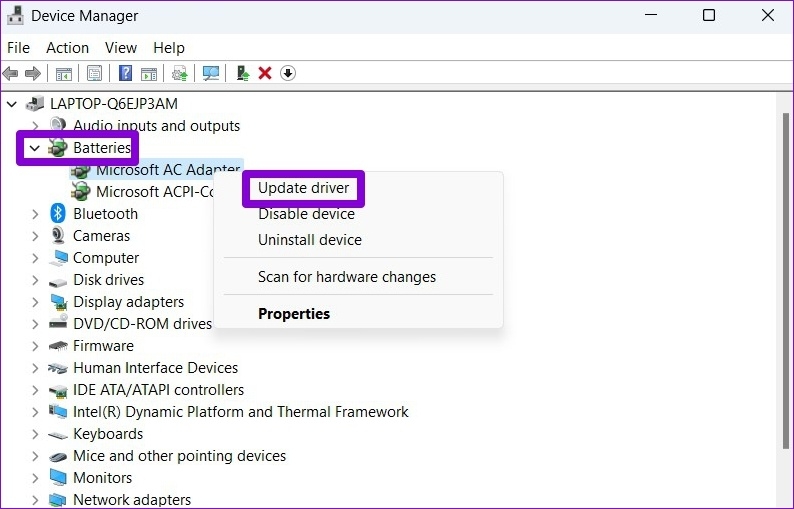Click Scan for hardware changes toolbar icon

tap(211, 73)
